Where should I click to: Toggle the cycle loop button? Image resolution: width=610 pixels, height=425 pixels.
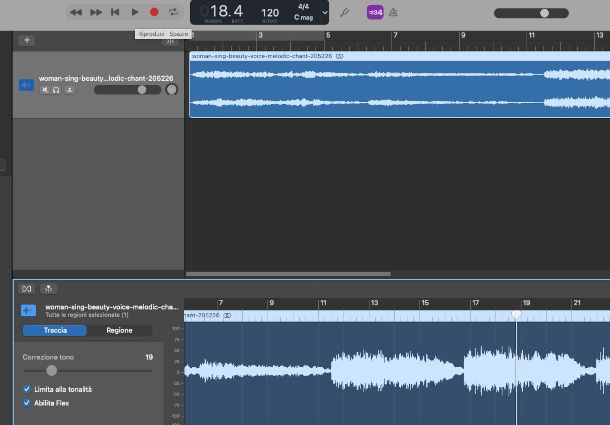[x=174, y=12]
